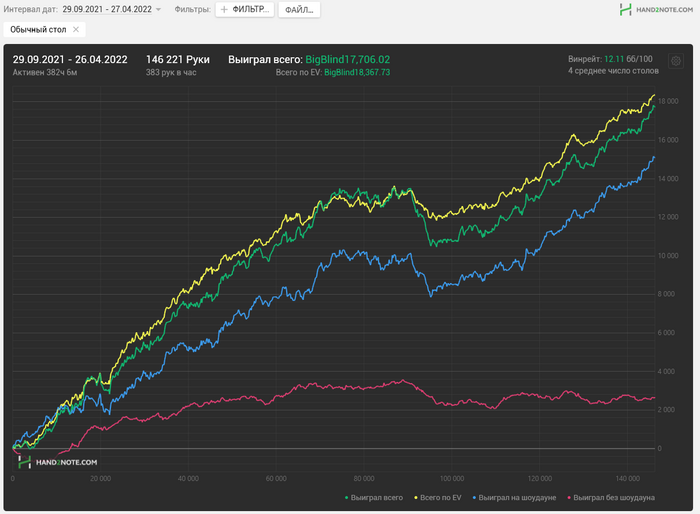The image size is (700, 514).
Task: Click the total won value BigBlind17,706.02
Action: [x=348, y=59]
